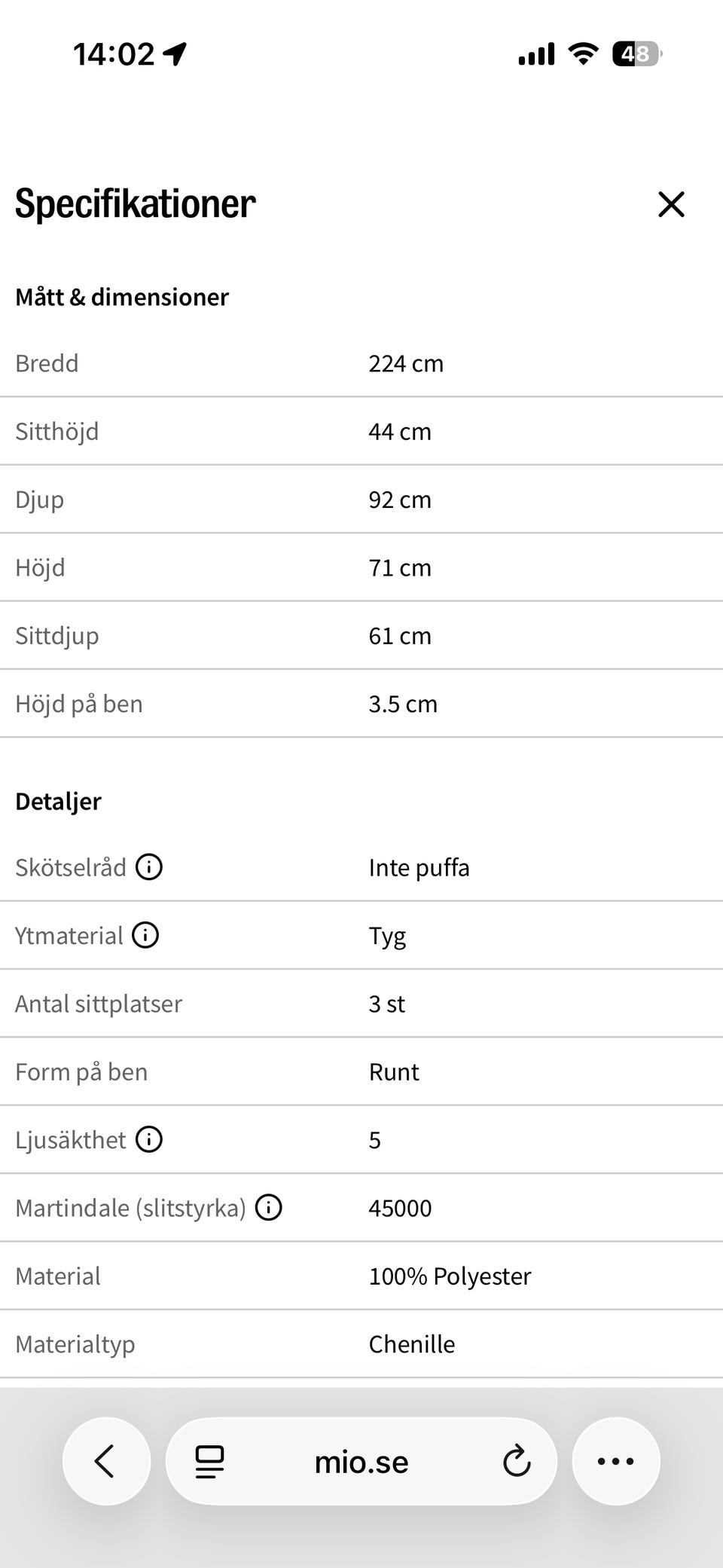Tap Martindale (slitstyrka) info icon

pos(269,1208)
